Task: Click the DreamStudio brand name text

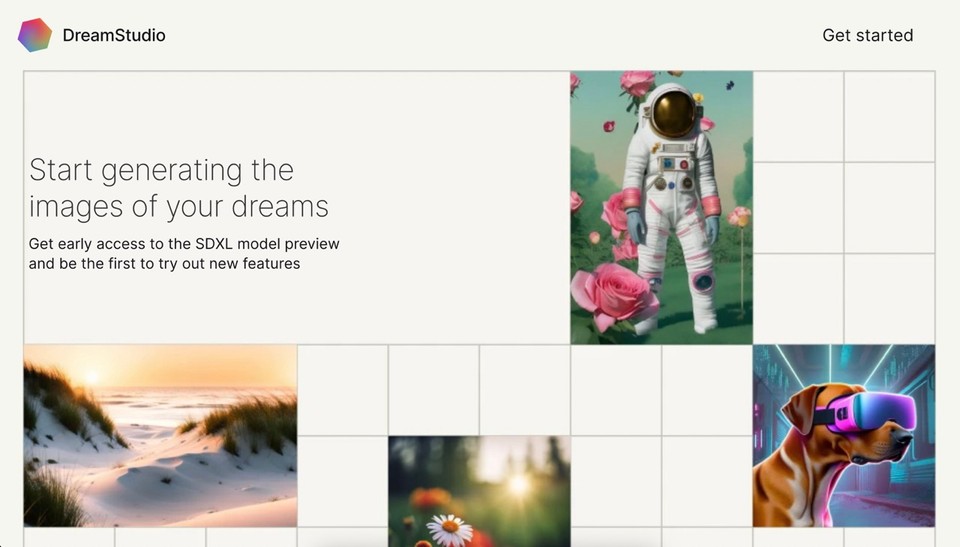Action: point(114,36)
